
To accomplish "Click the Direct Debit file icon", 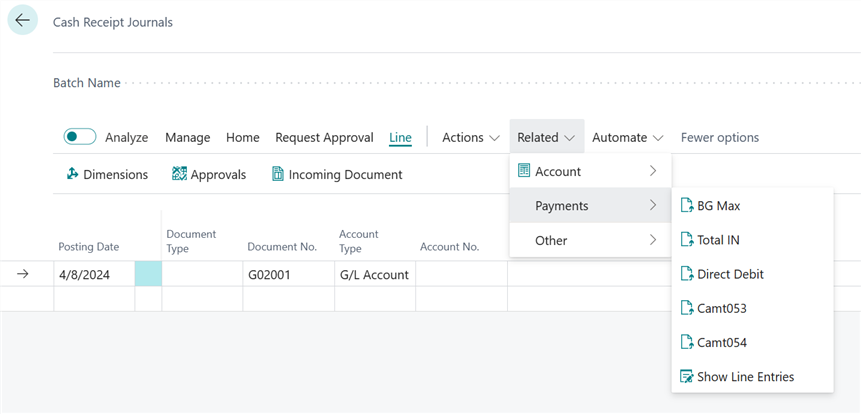I will 687,273.
